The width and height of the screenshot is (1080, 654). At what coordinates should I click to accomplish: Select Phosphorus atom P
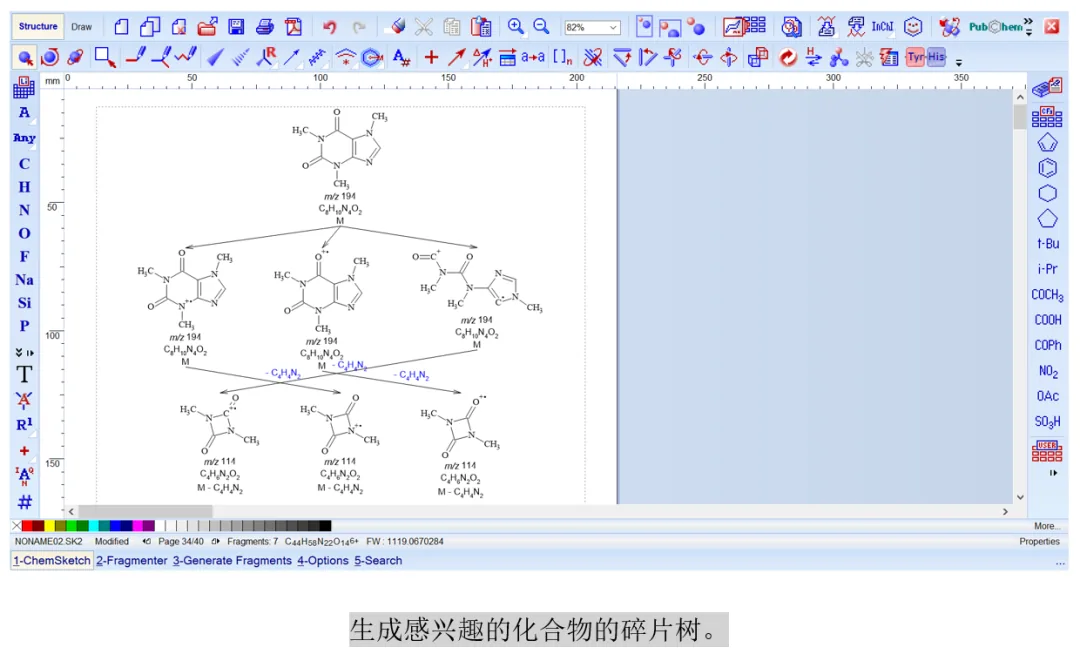point(24,326)
